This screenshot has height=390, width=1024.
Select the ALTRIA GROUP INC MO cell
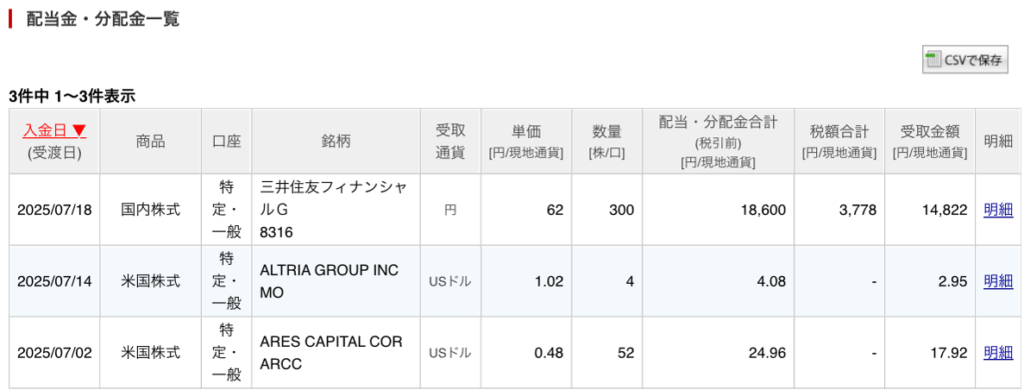click(336, 282)
